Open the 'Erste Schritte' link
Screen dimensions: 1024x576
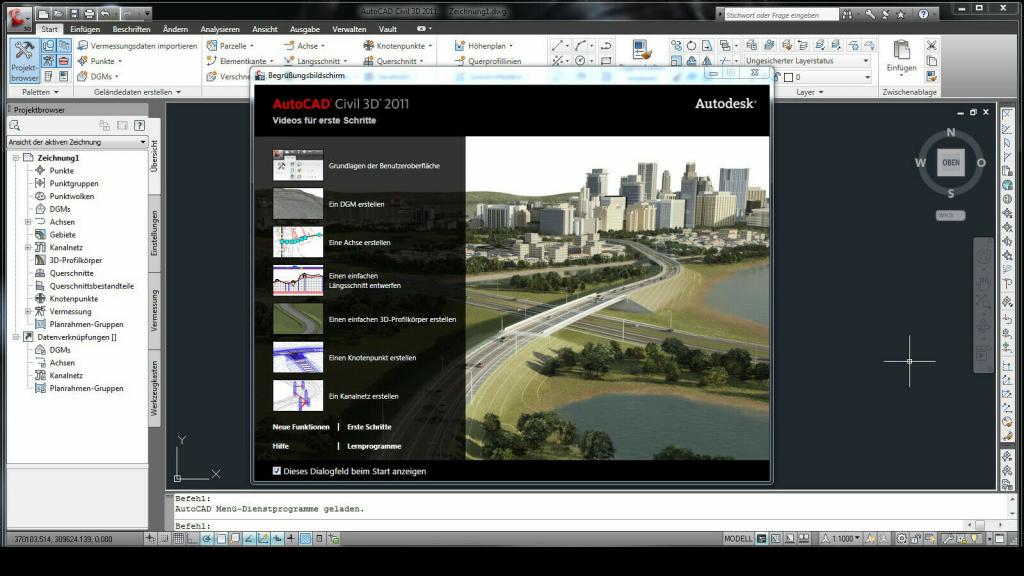[x=369, y=427]
